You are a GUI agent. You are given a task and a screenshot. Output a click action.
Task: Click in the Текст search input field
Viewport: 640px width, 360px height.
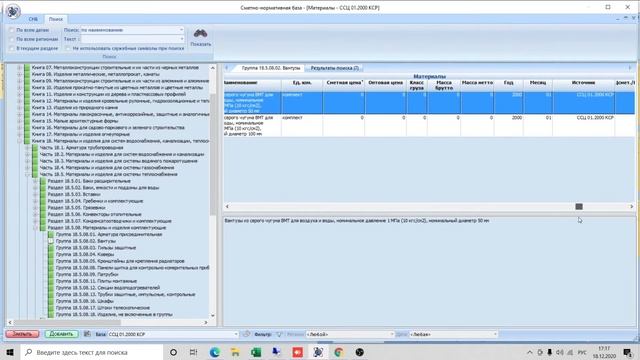coord(129,39)
